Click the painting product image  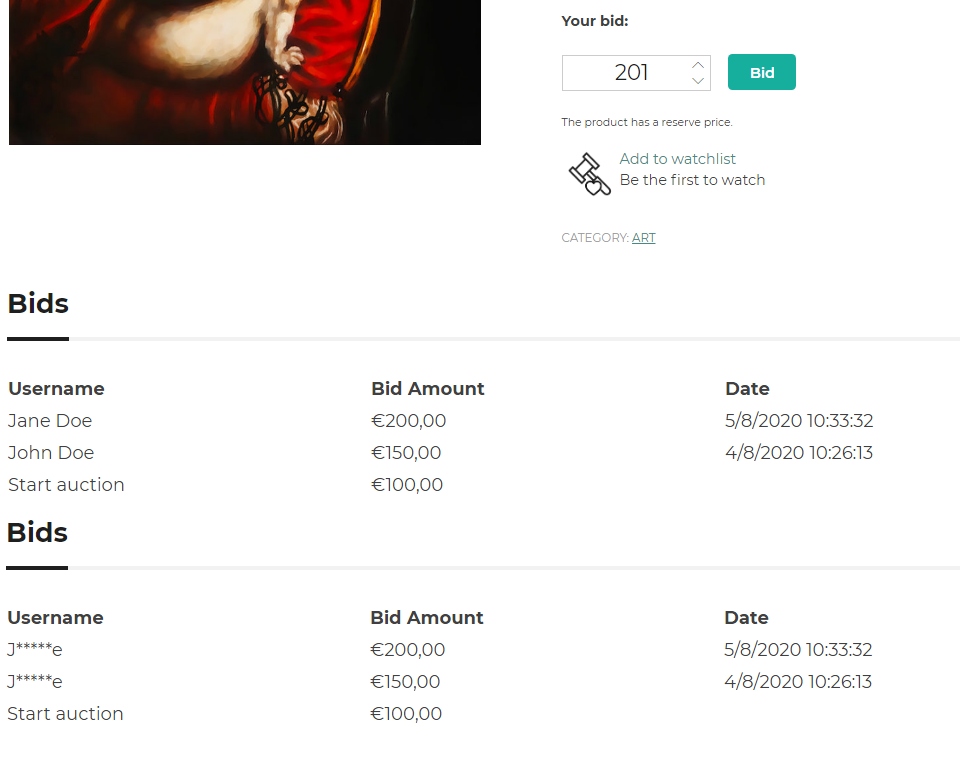coord(245,72)
